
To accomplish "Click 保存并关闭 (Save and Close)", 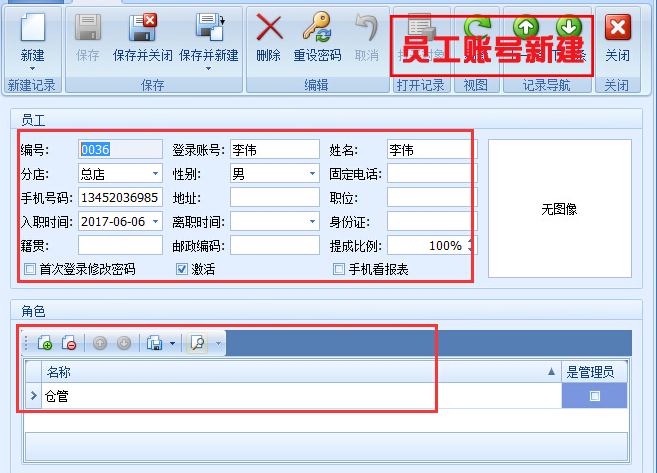I will point(141,28).
